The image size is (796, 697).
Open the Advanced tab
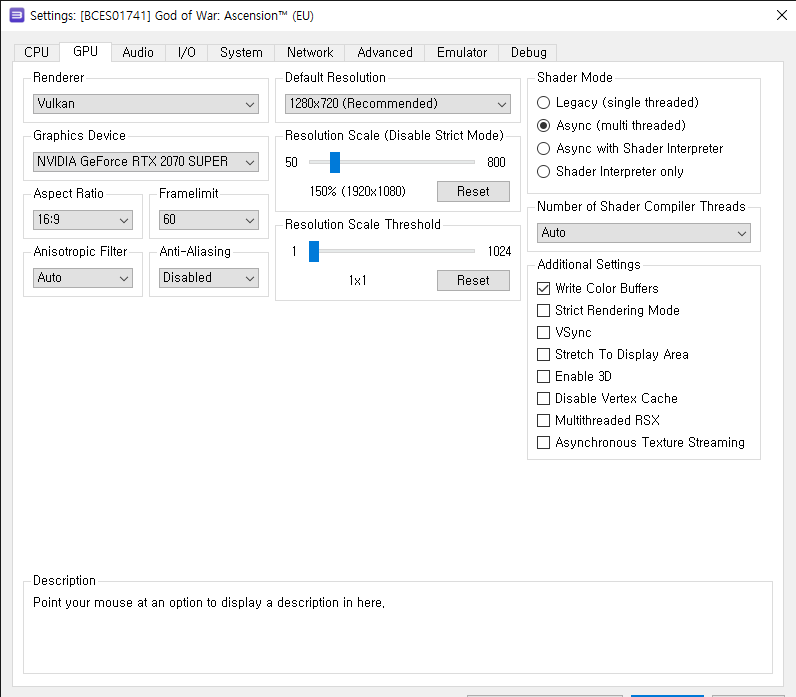385,52
